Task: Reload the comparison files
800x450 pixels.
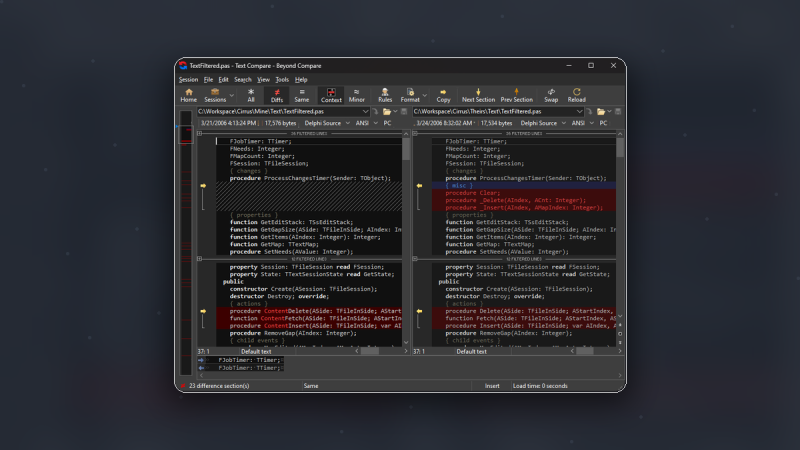Action: point(577,95)
